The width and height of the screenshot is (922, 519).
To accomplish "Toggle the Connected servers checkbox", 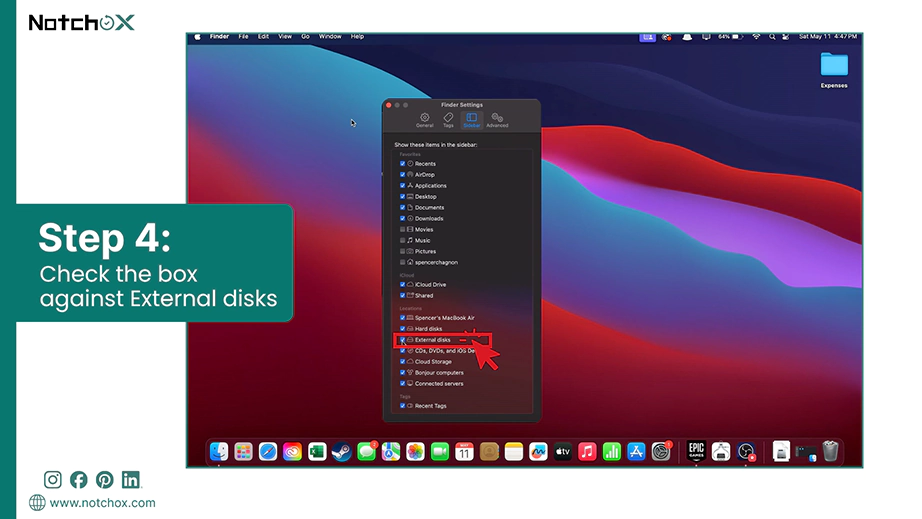I will click(403, 384).
